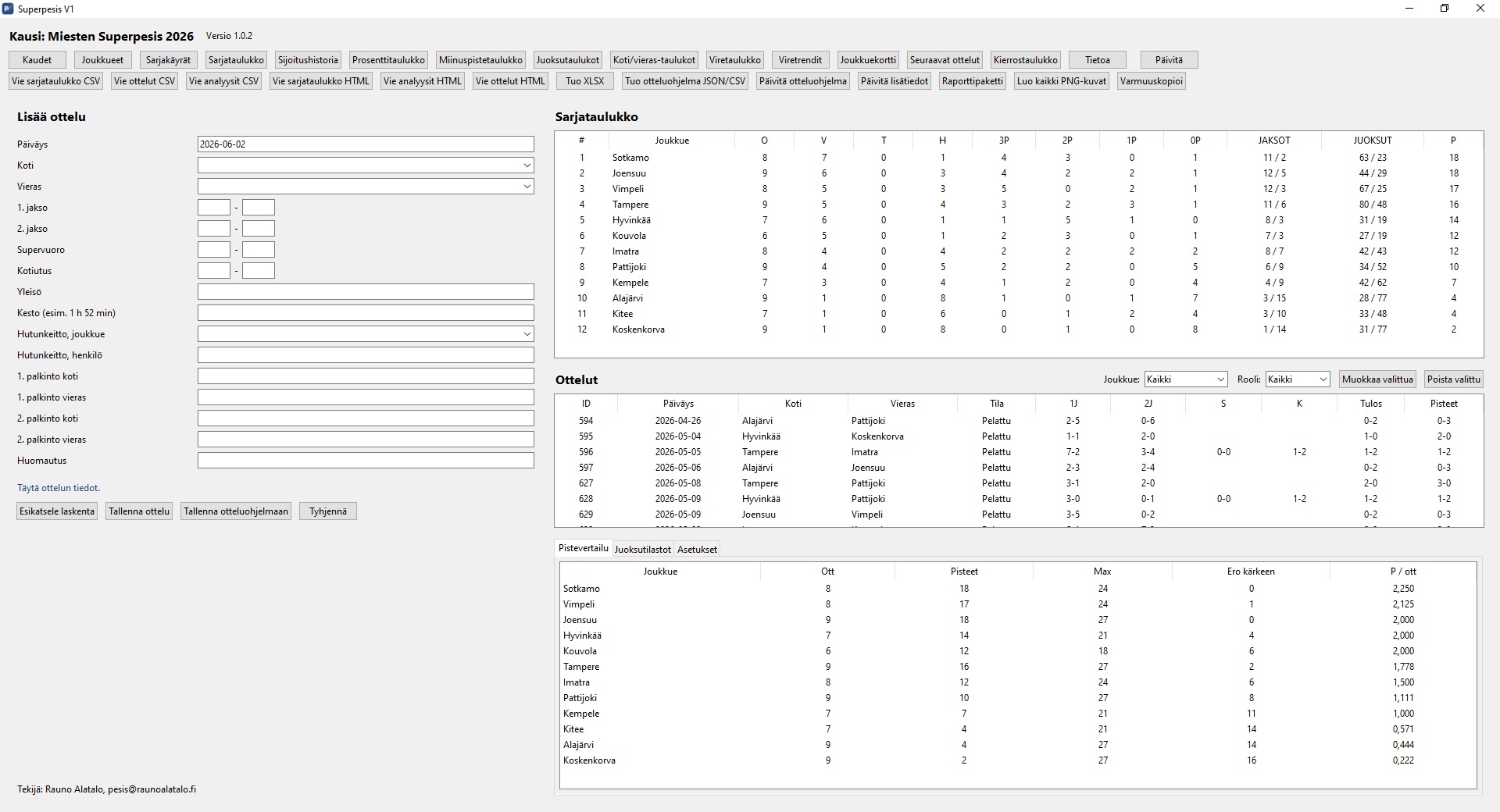
Task: Open Juoksutaulukot tables
Action: [568, 60]
